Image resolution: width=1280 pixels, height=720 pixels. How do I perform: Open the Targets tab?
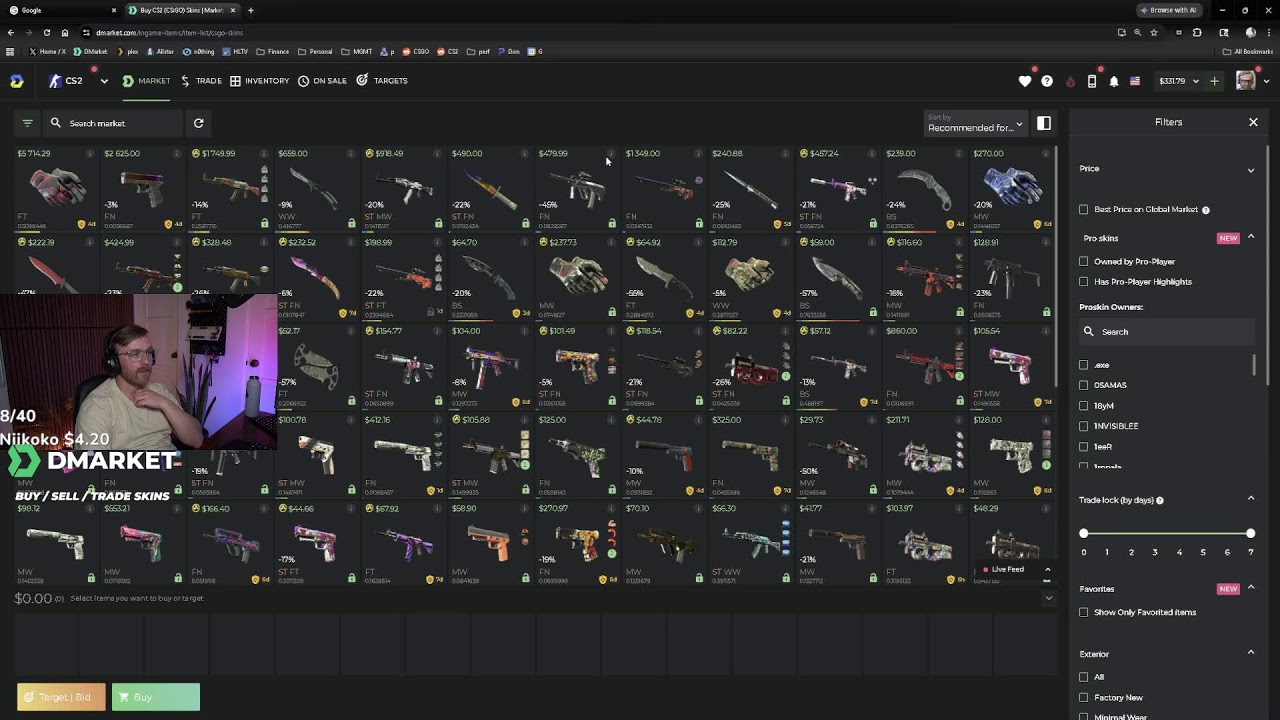[x=382, y=81]
